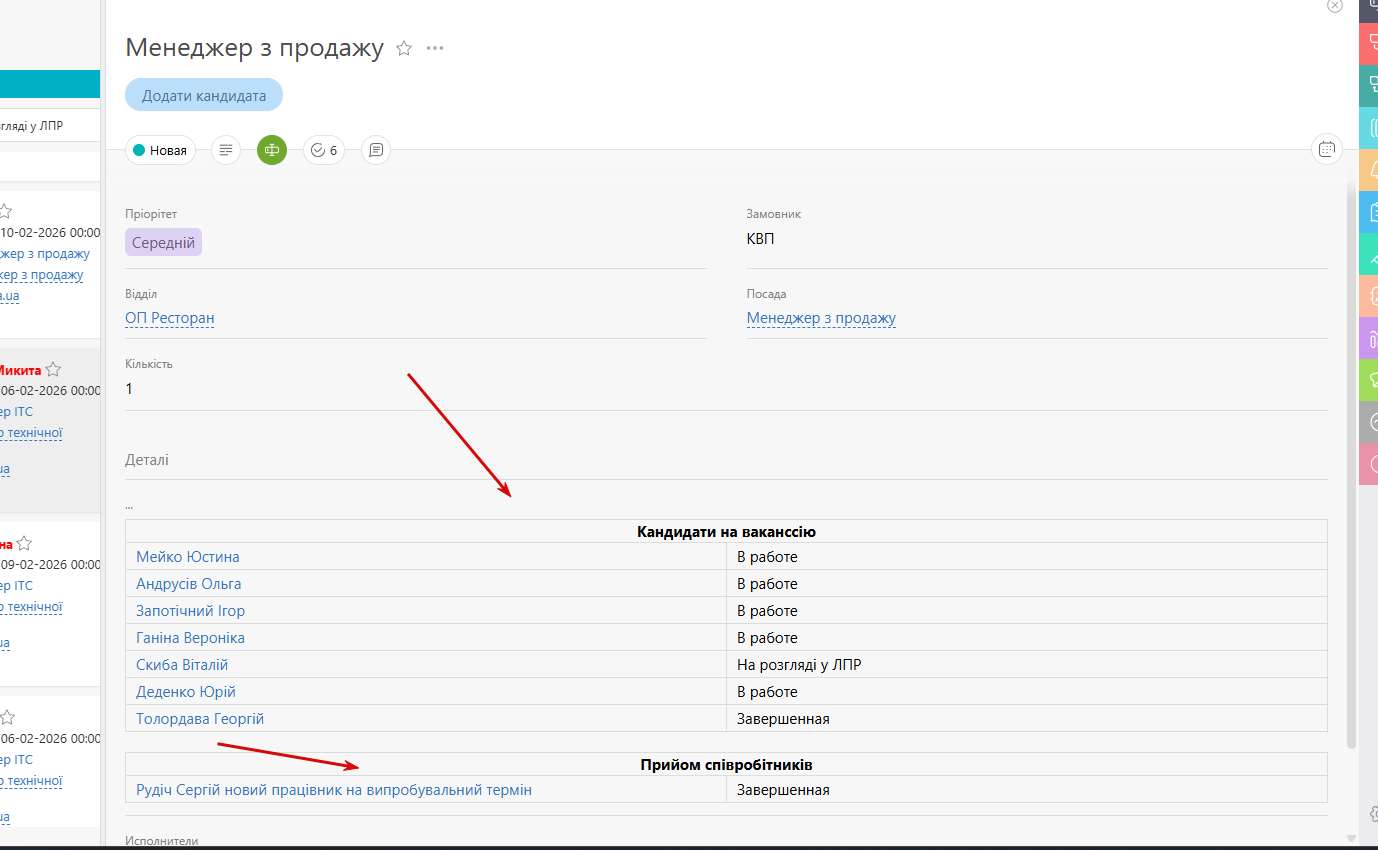Open candidate Толордава Георгій
The height and width of the screenshot is (850, 1378).
pyautogui.click(x=200, y=719)
